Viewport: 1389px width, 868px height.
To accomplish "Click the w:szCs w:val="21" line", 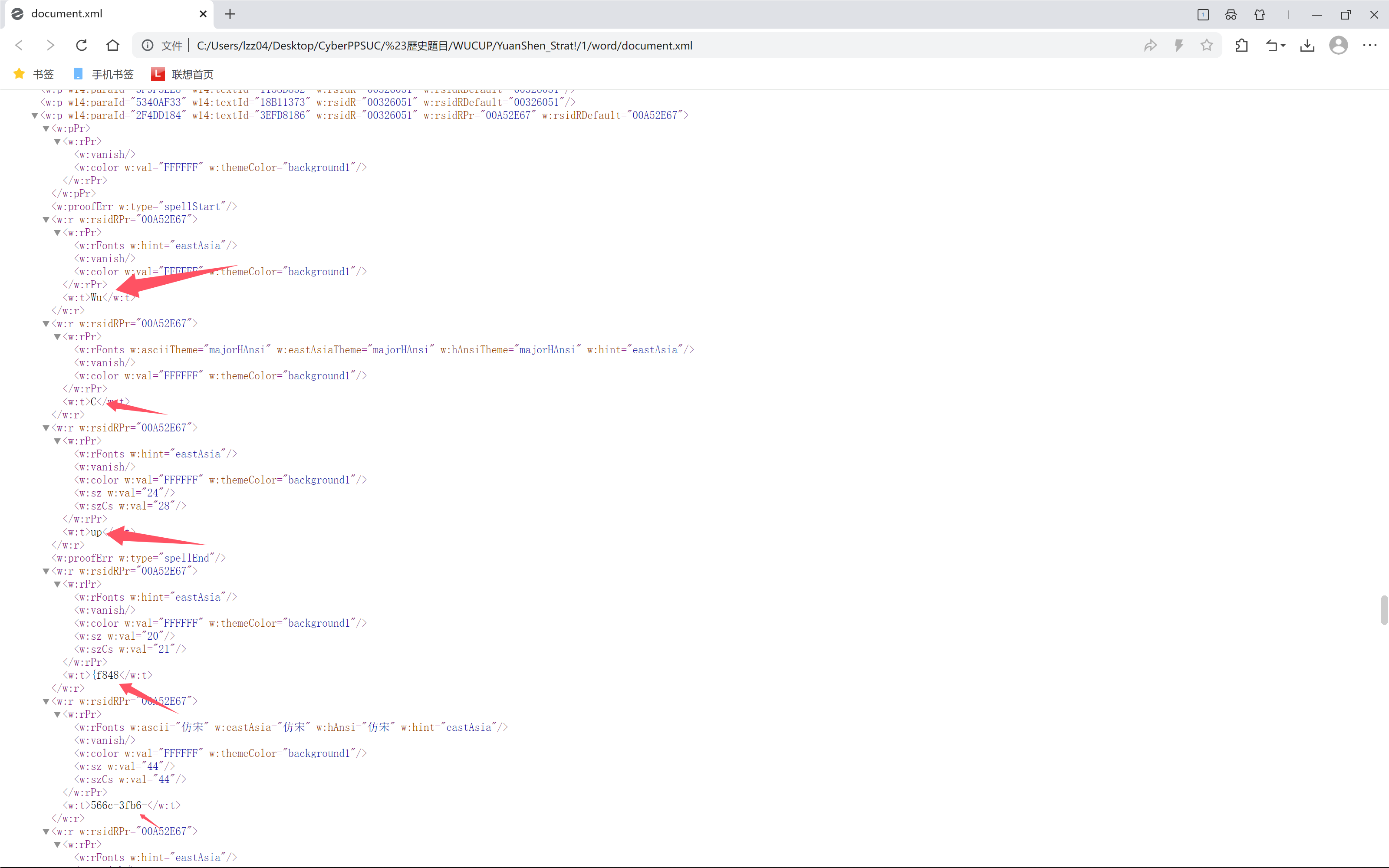I will (130, 649).
